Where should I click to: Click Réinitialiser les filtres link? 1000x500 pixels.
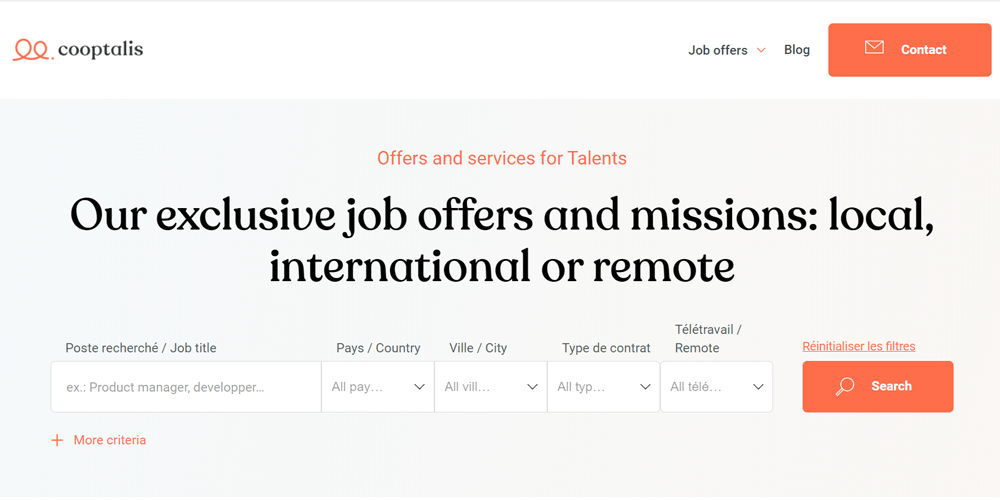(858, 346)
